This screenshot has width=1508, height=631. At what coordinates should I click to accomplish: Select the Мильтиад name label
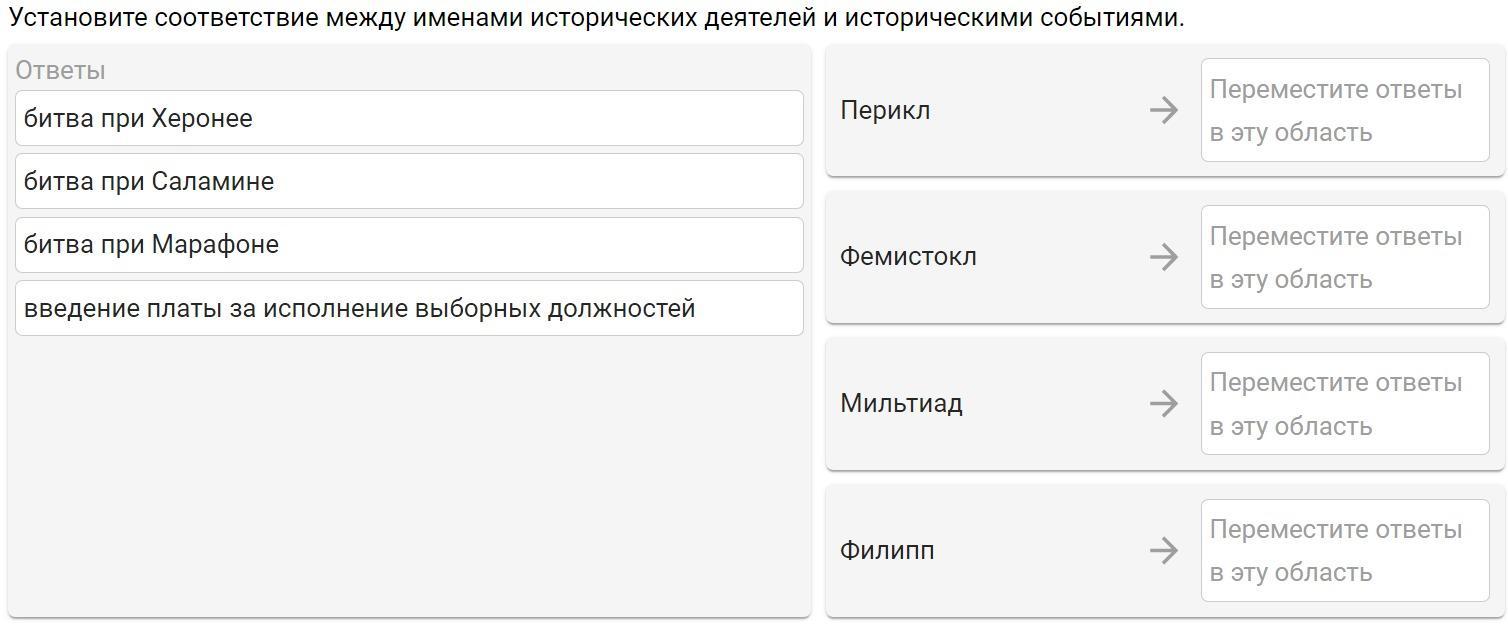point(901,404)
